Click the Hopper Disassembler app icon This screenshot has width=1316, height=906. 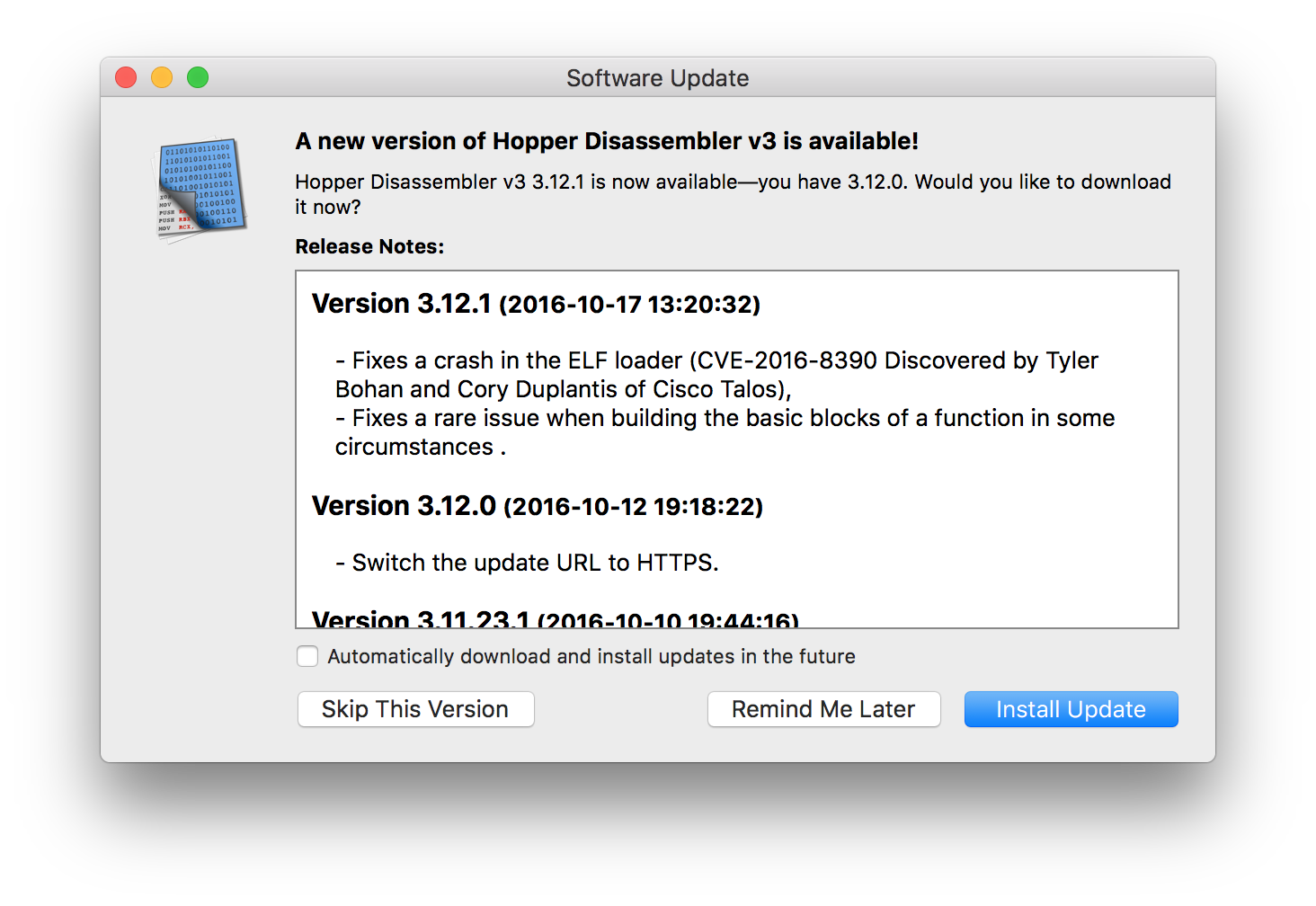[201, 189]
